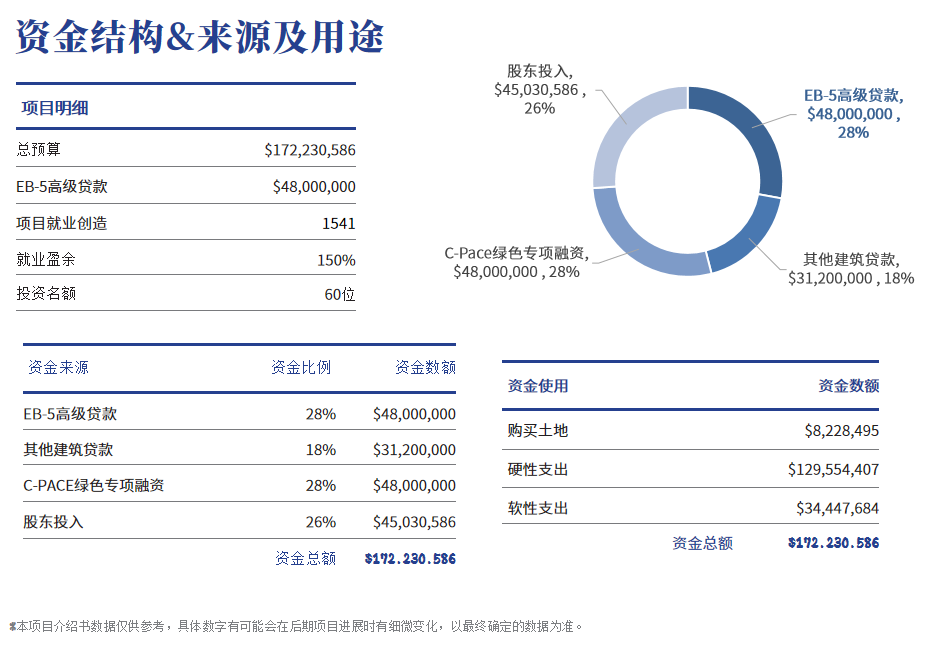Click the 软性支出 amount $34,447,684

pos(837,509)
